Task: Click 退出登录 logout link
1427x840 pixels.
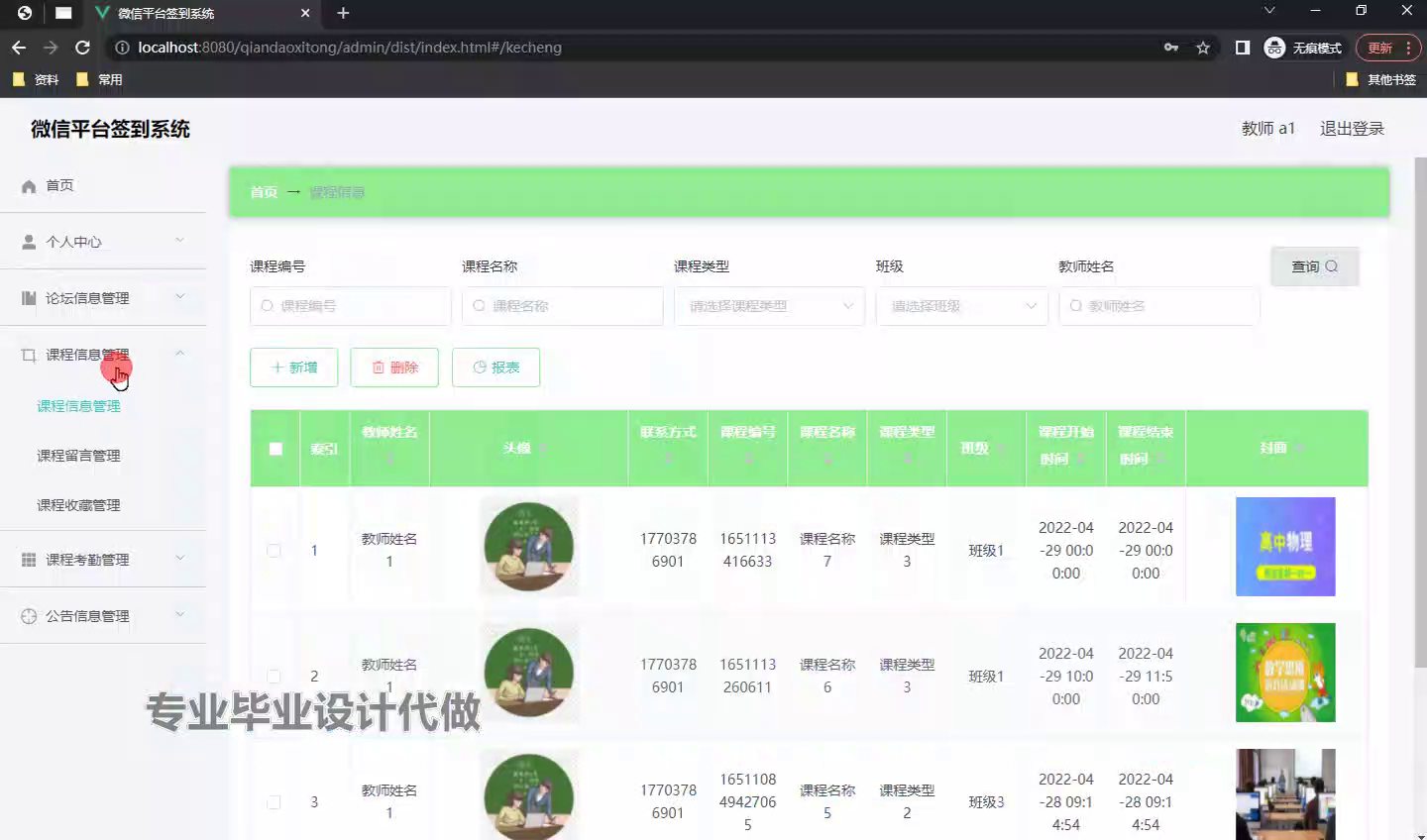Action: pos(1352,129)
